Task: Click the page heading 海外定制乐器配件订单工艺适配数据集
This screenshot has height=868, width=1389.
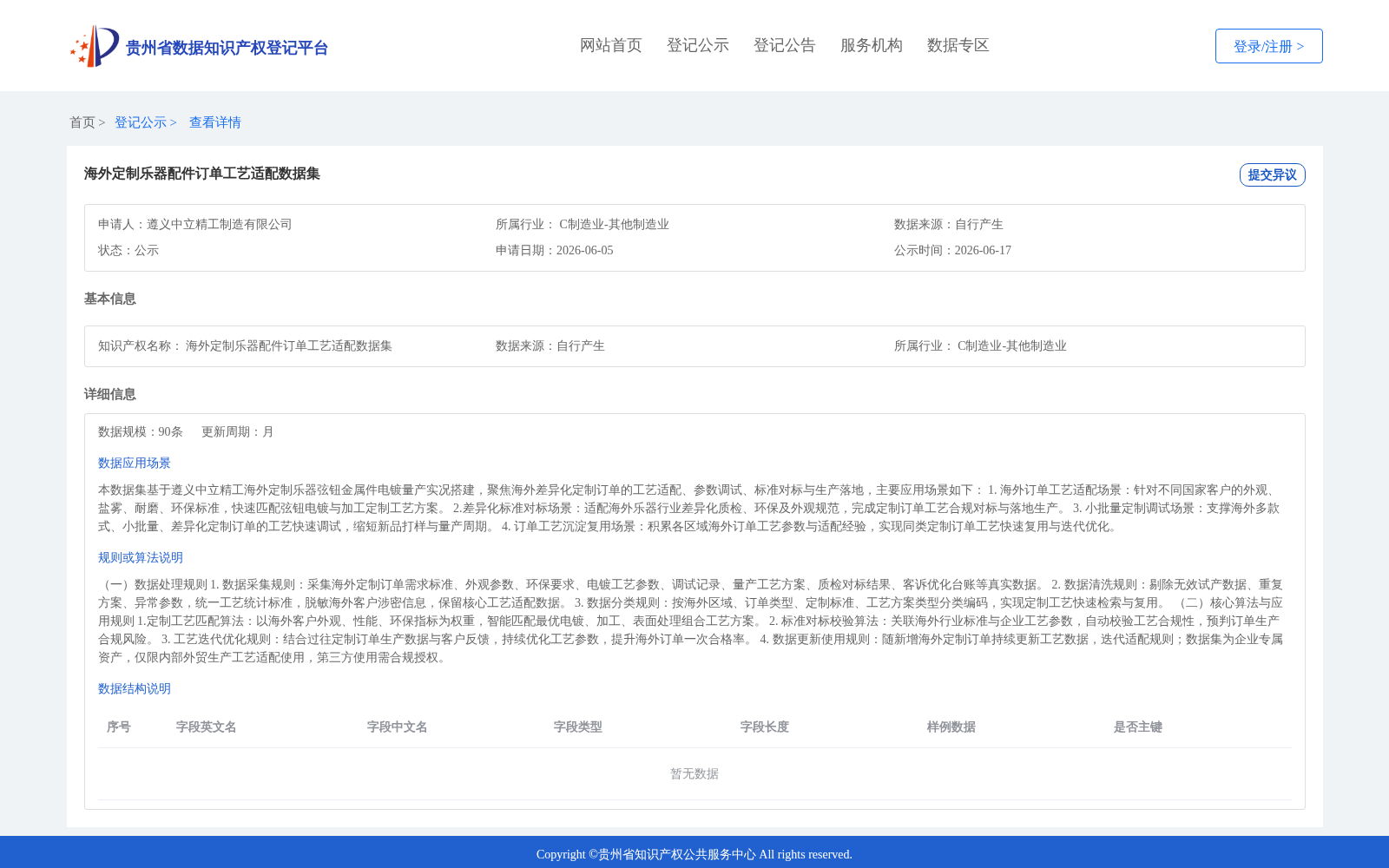Action: tap(202, 174)
